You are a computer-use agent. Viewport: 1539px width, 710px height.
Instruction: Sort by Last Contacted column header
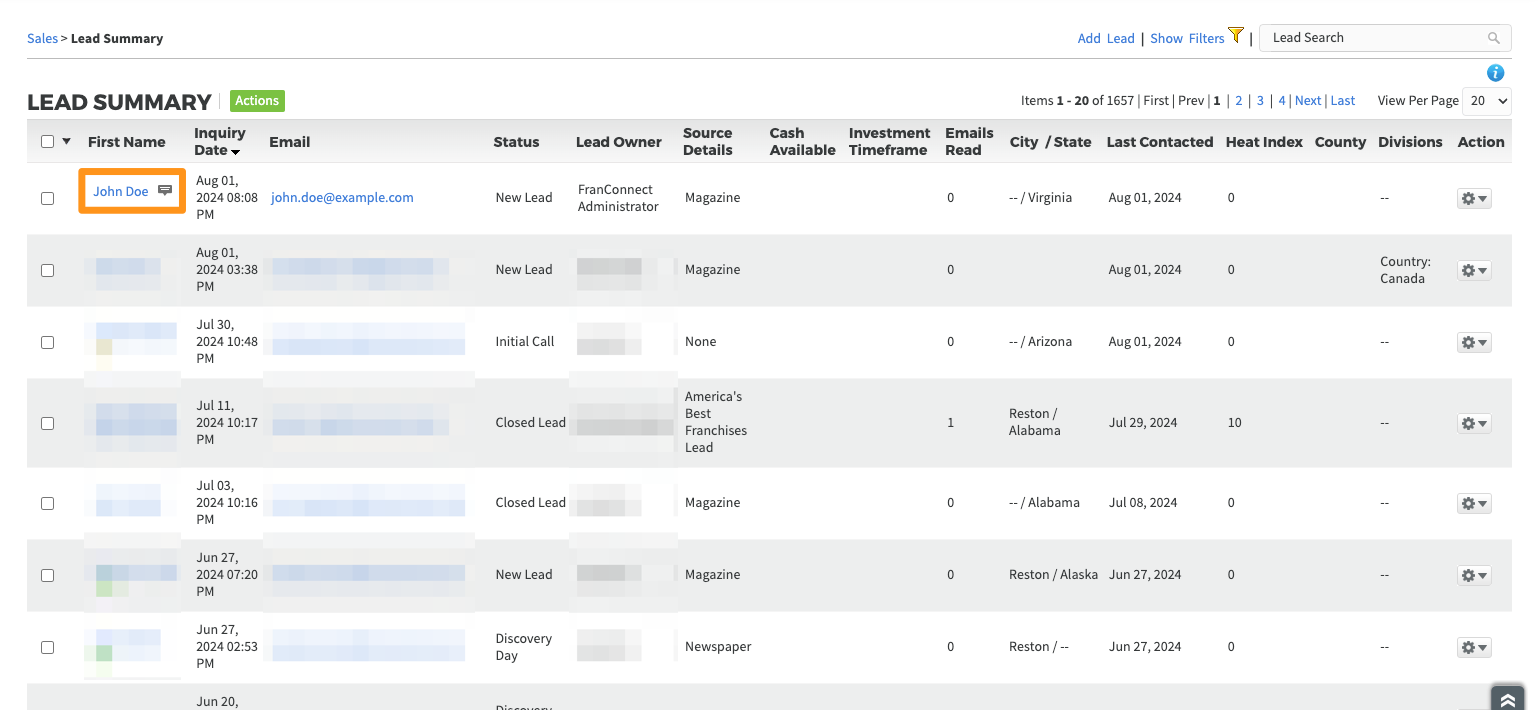point(1160,142)
